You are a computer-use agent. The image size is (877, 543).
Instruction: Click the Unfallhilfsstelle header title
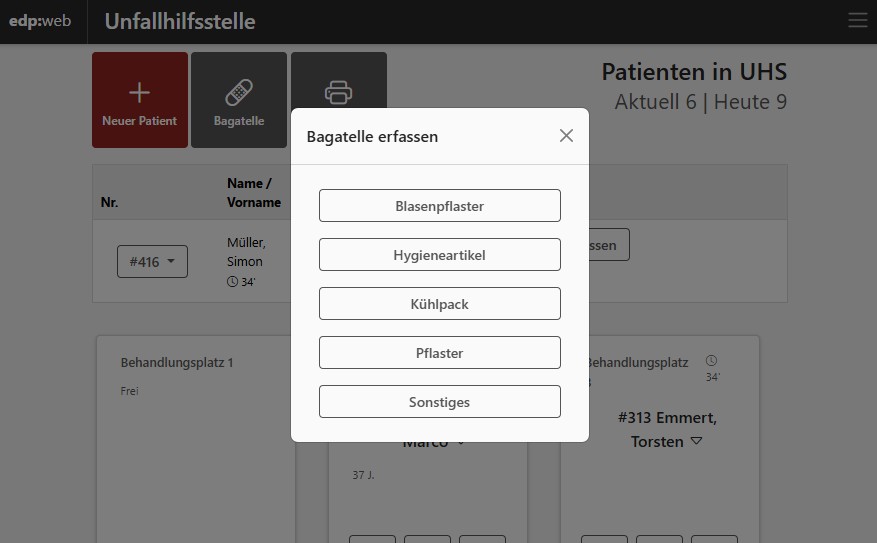pos(180,21)
